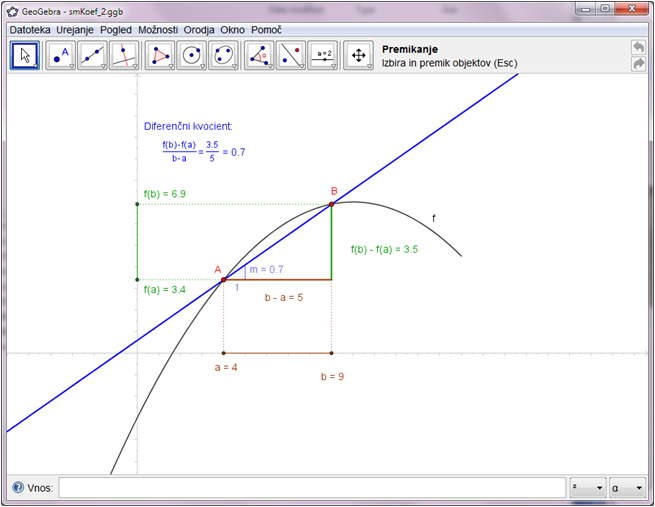Select the Polygon tool

coord(160,55)
